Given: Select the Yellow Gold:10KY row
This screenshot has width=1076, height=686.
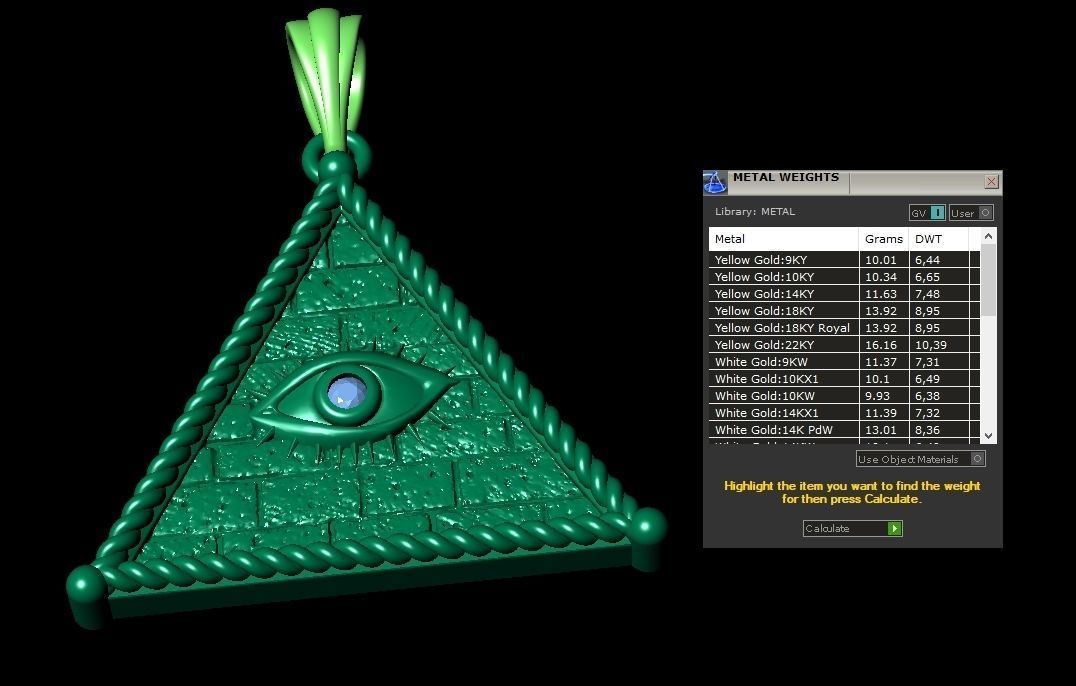Looking at the screenshot, I should point(844,276).
